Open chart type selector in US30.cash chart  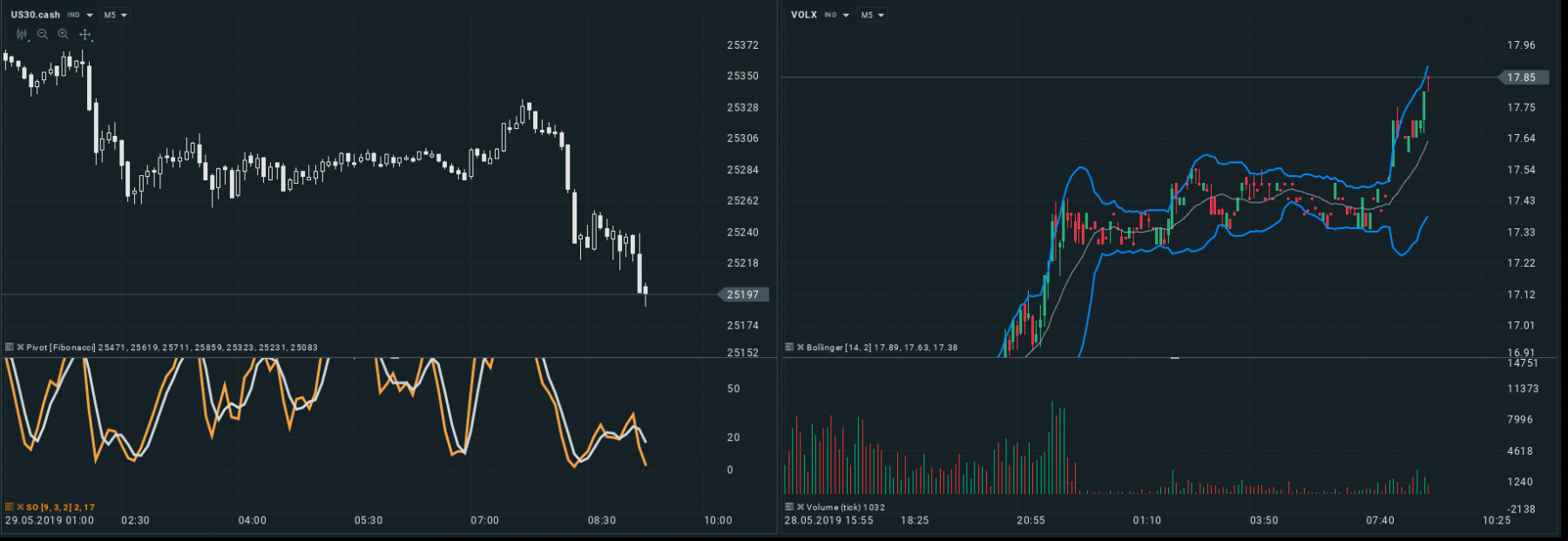tap(22, 34)
